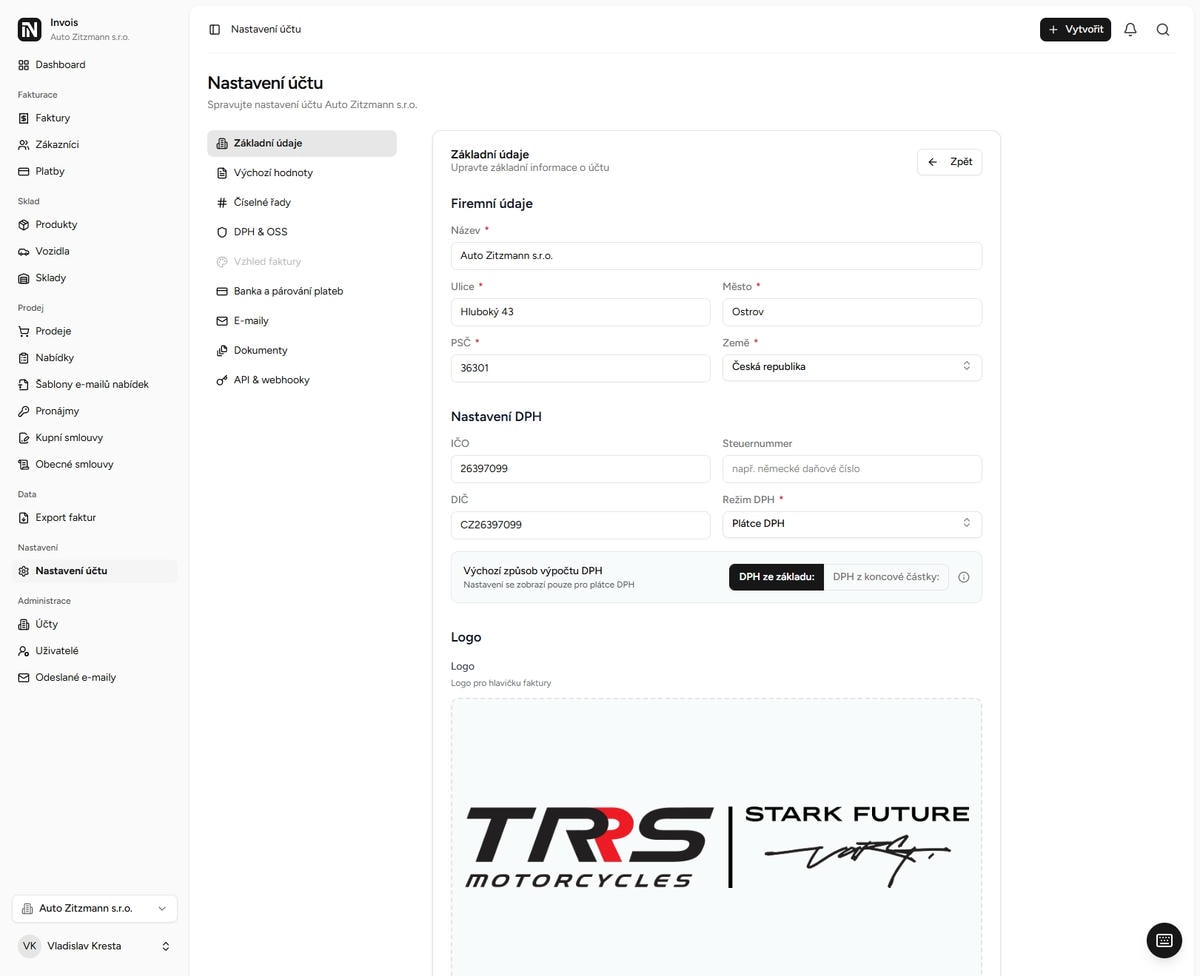The image size is (1200, 976).
Task: Click the Ulice street field
Action: pyautogui.click(x=580, y=312)
